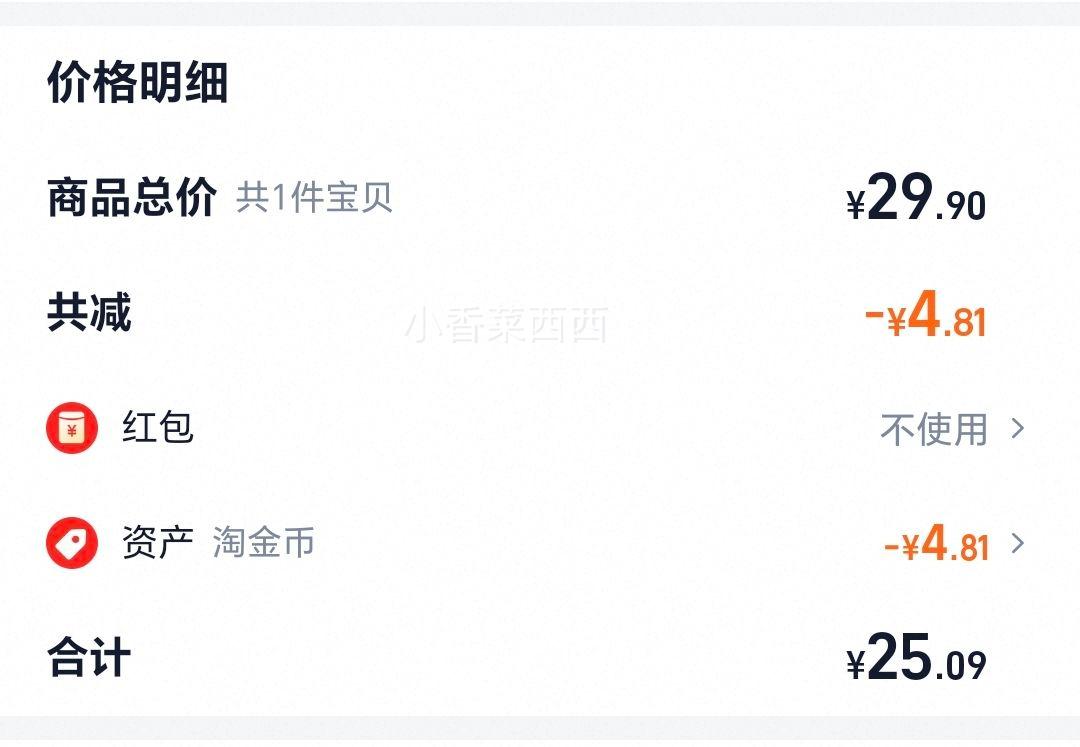Open 不使用 red packet selection
The width and height of the screenshot is (1080, 747).
pos(934,429)
